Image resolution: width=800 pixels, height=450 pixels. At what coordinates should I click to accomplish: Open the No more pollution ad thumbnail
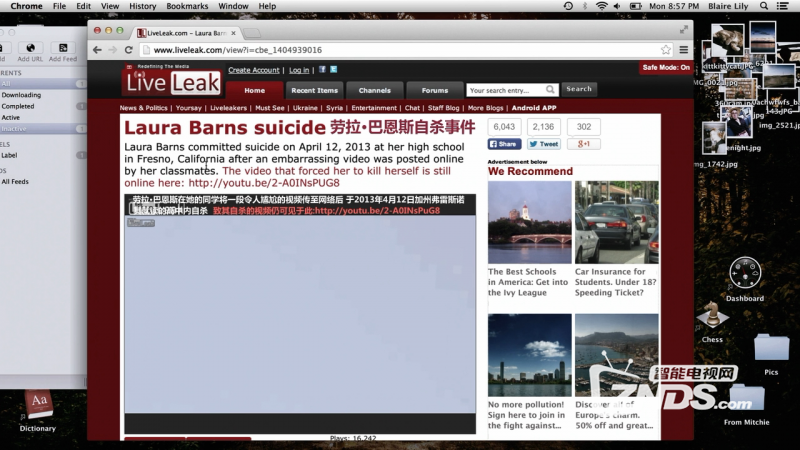pos(530,355)
